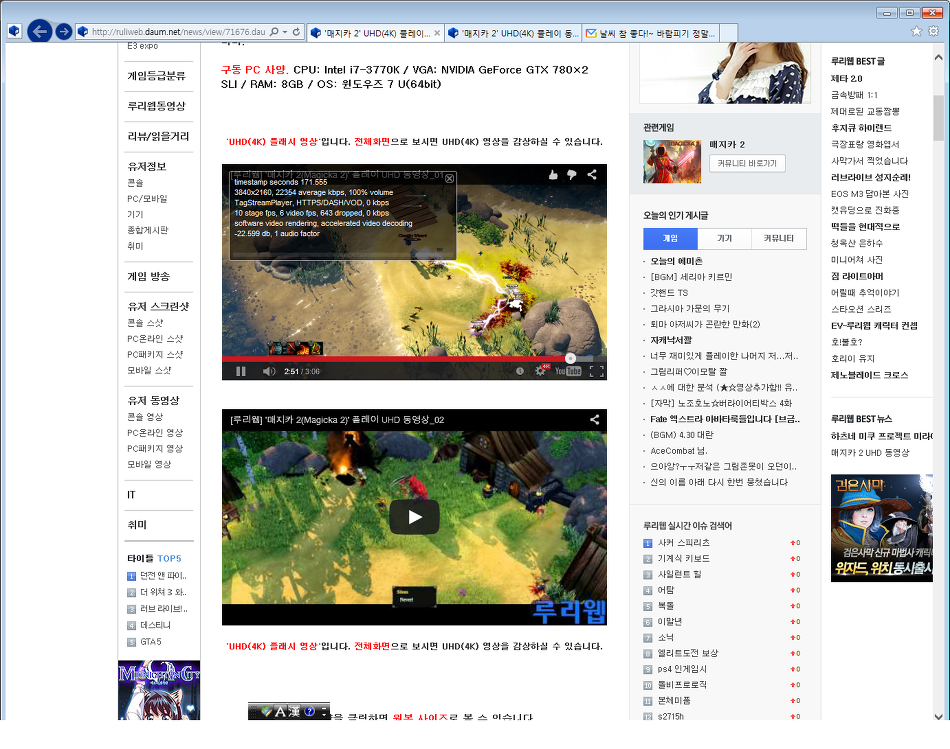
Task: Open the address bar search magnifier
Action: click(x=274, y=32)
